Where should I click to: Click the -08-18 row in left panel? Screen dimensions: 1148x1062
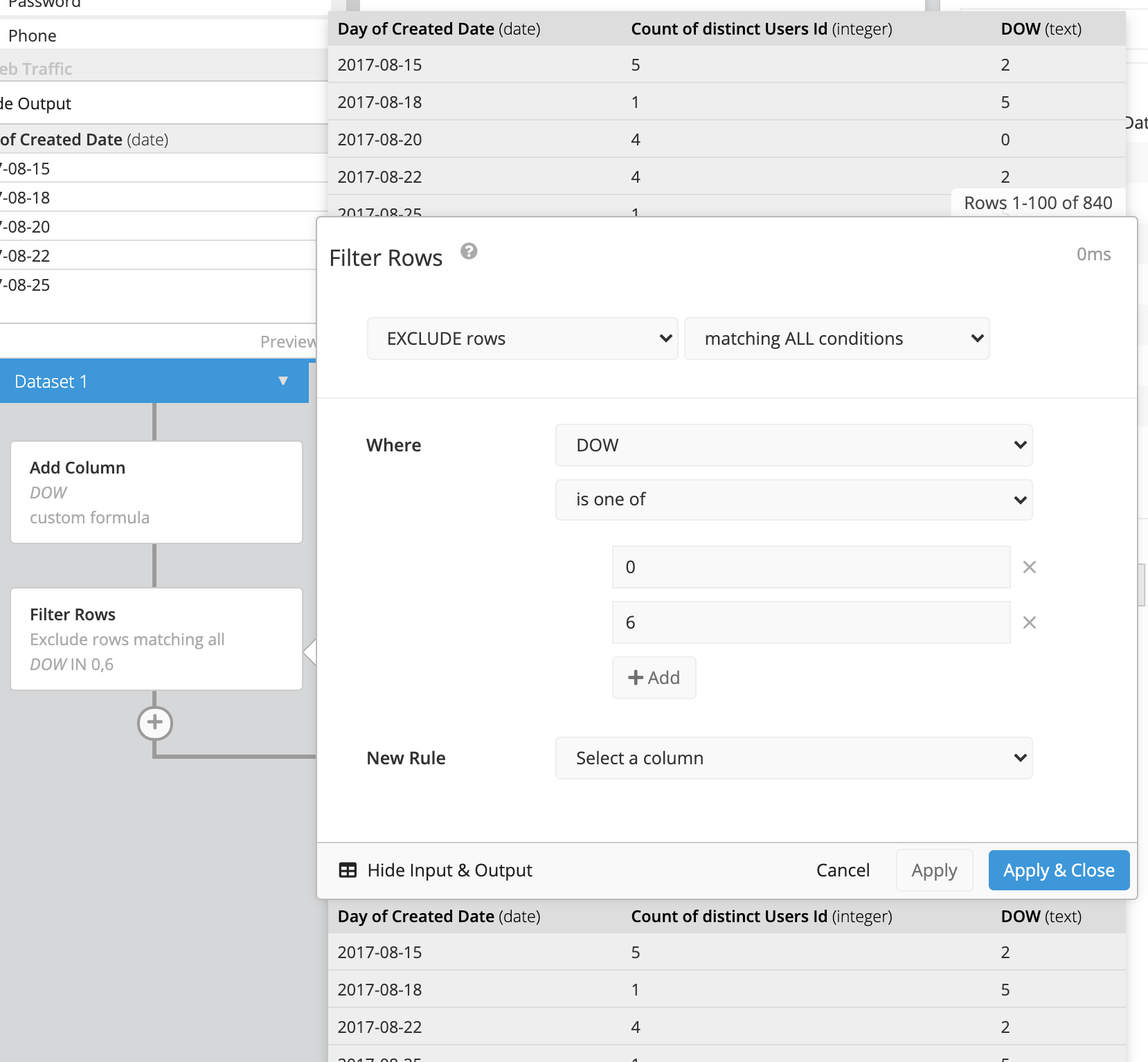click(163, 197)
